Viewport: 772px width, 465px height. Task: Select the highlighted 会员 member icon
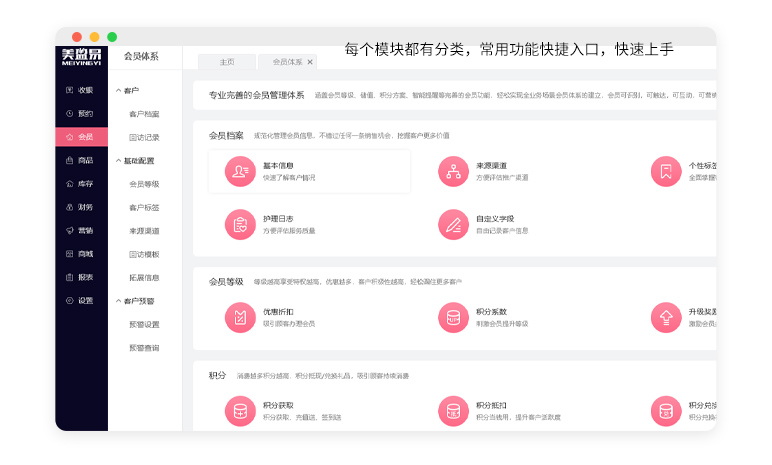[x=69, y=137]
